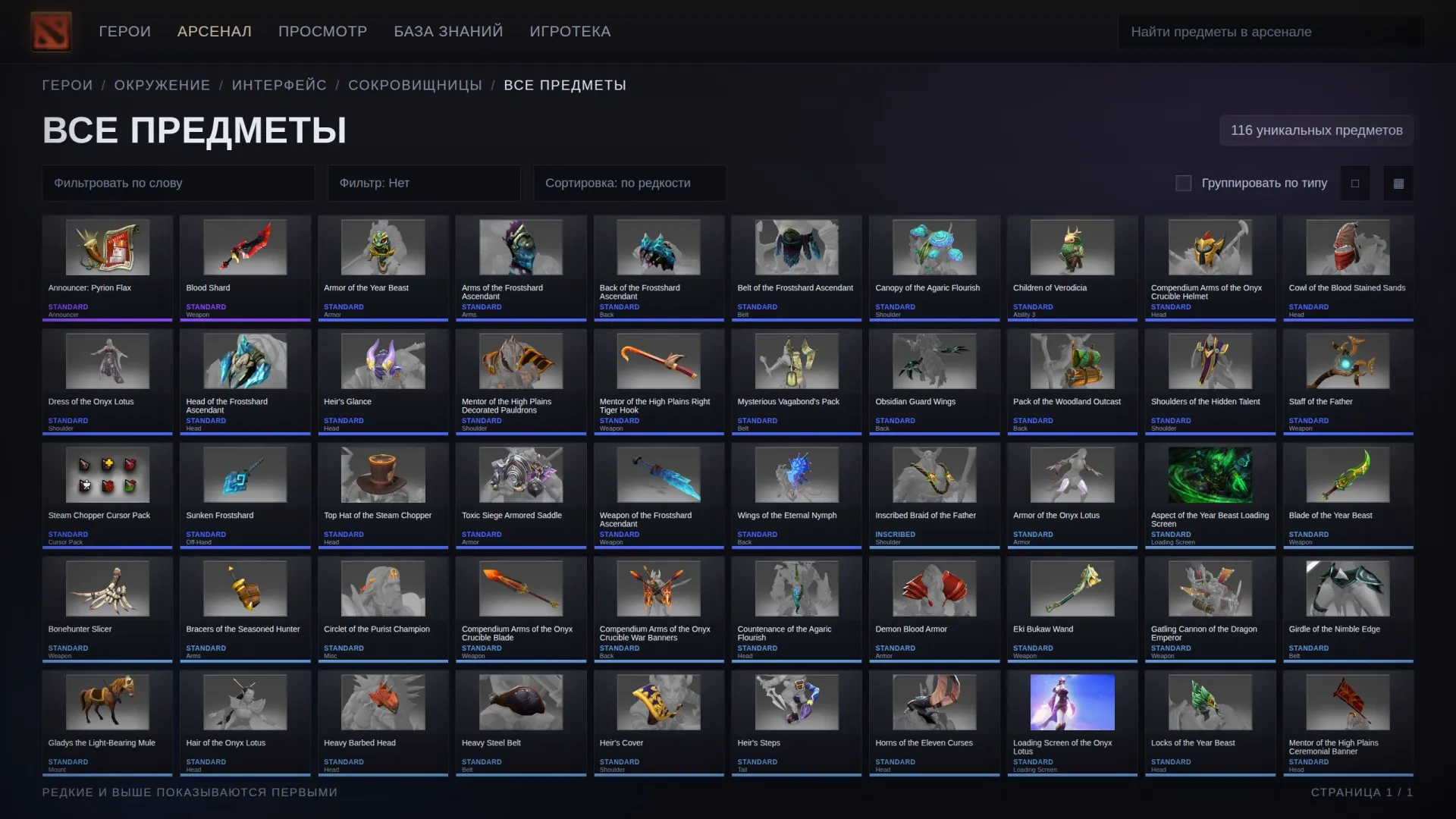Go to ИНТЕРФЕЙС category tab

pos(279,85)
